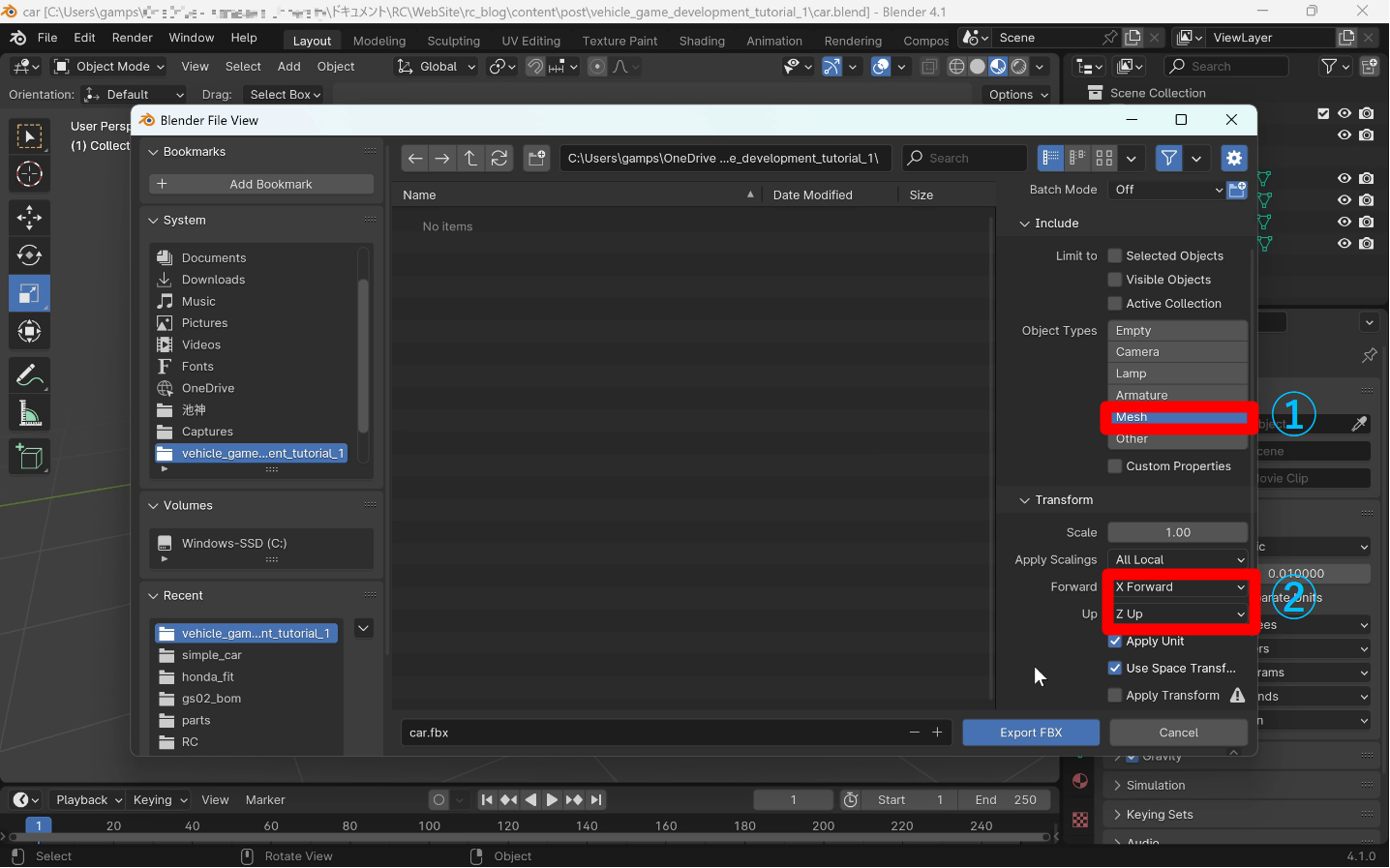Toggle Scene Collection exclude checkbox in outliner
The width and height of the screenshot is (1390, 868).
click(1323, 113)
